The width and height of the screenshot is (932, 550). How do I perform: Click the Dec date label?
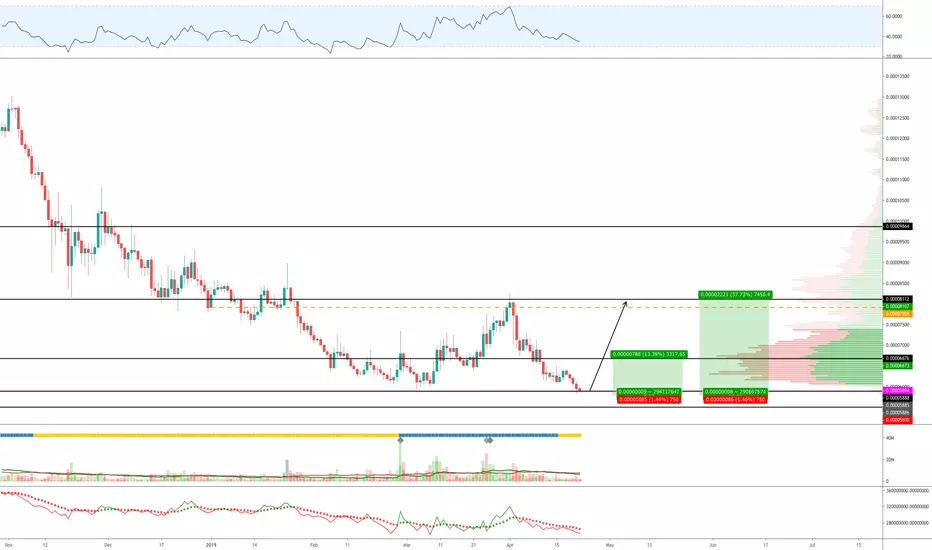(x=108, y=544)
